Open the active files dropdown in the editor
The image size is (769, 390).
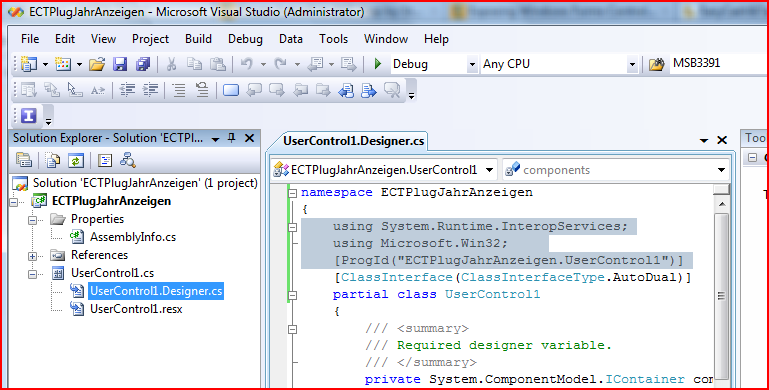(704, 140)
